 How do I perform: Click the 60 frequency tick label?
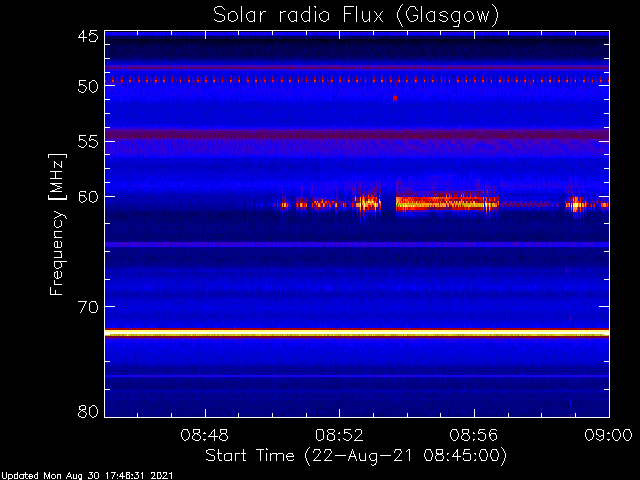pos(88,197)
